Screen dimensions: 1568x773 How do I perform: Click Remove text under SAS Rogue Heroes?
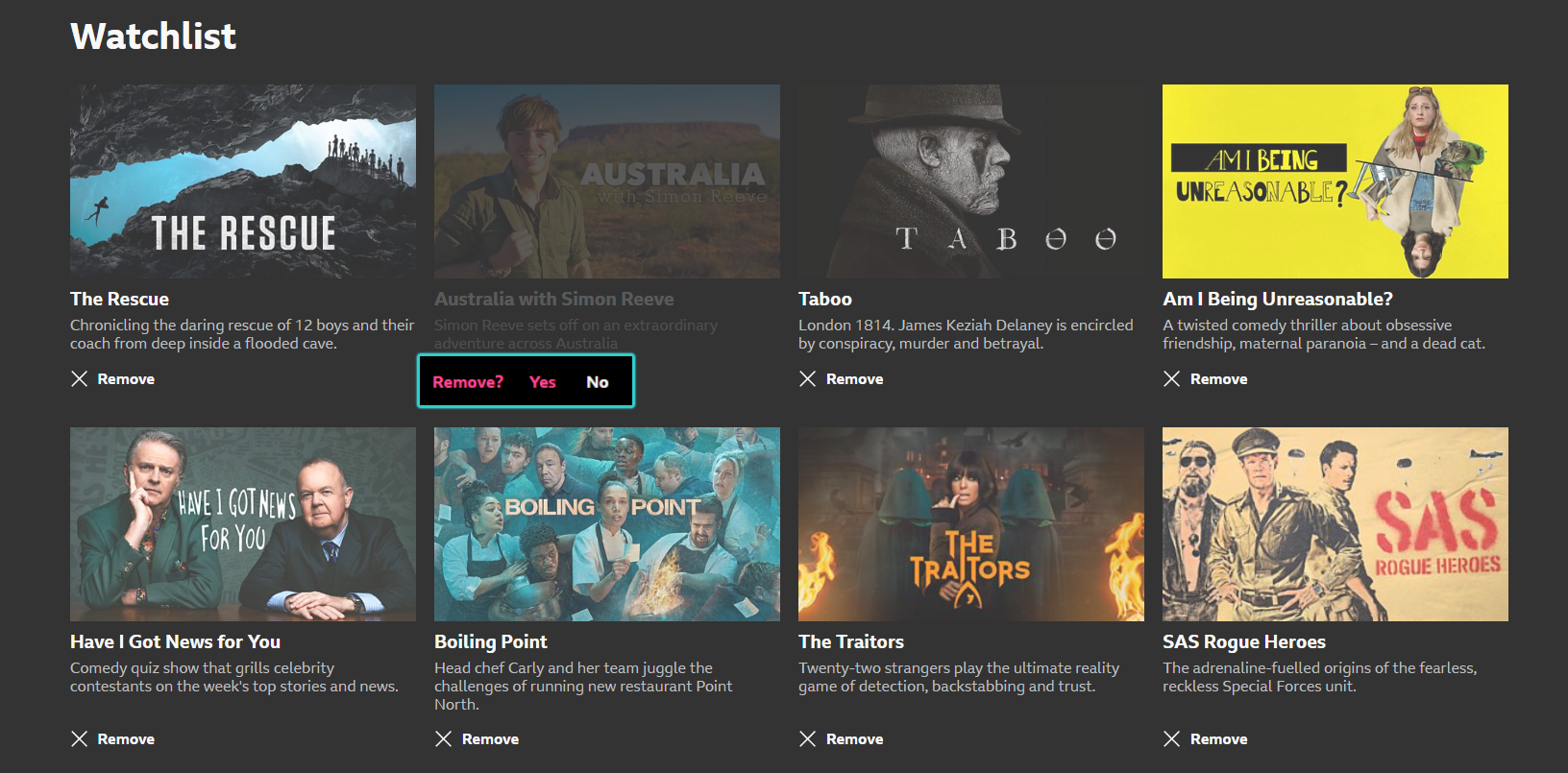(1219, 739)
